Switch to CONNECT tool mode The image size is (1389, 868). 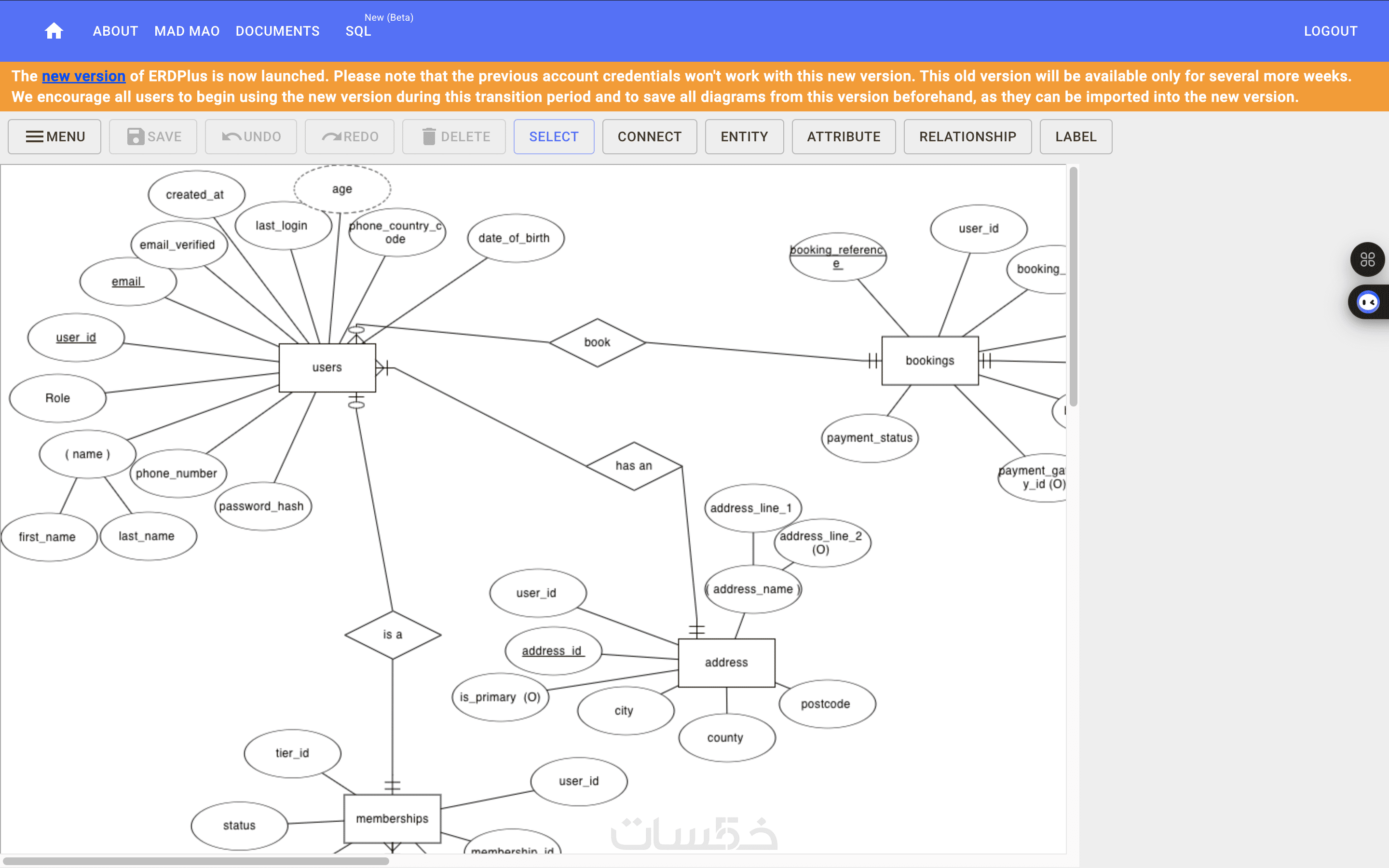tap(649, 136)
